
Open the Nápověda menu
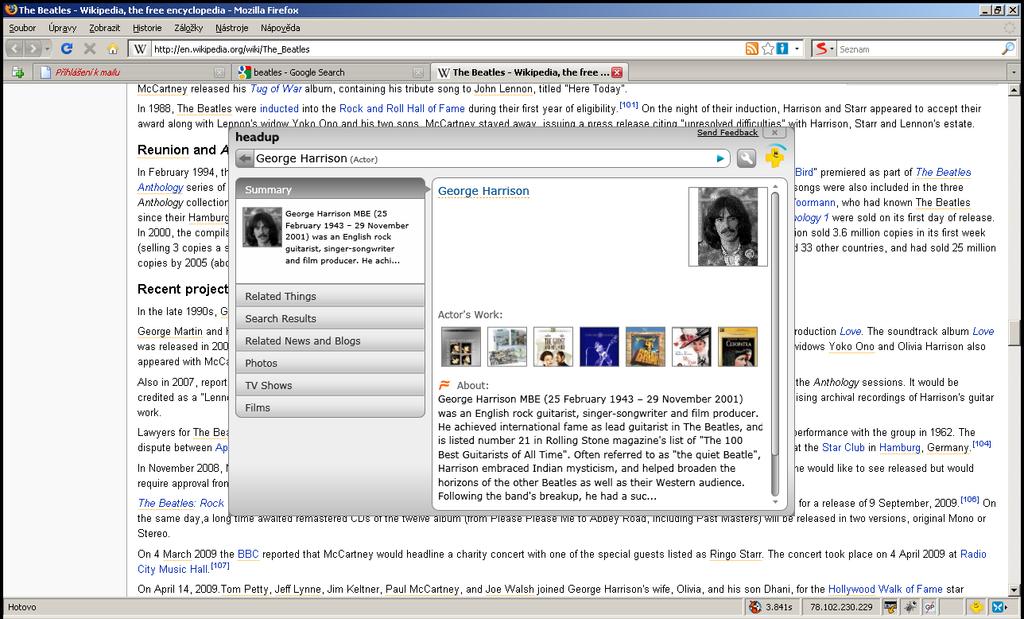click(x=280, y=28)
